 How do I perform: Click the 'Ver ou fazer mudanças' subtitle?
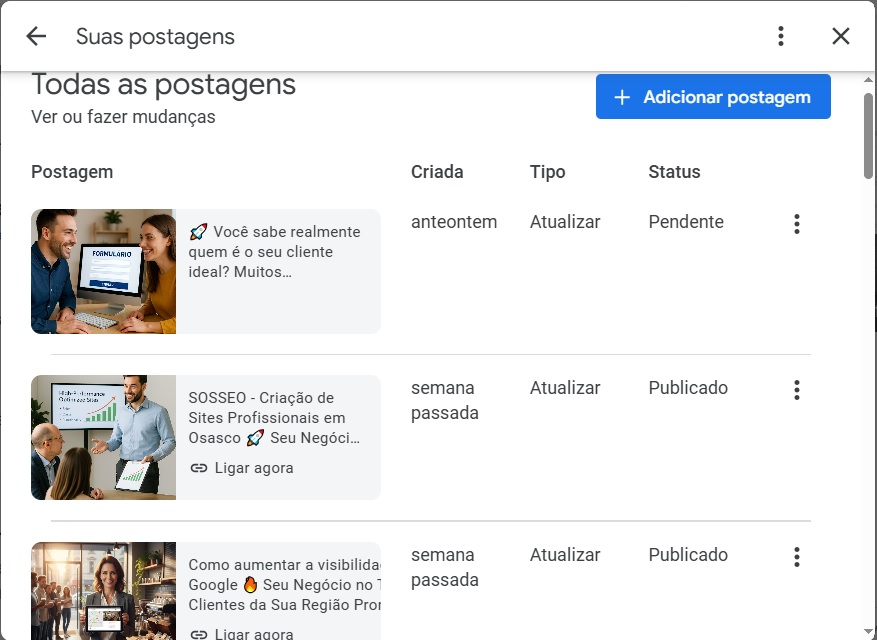tap(123, 117)
